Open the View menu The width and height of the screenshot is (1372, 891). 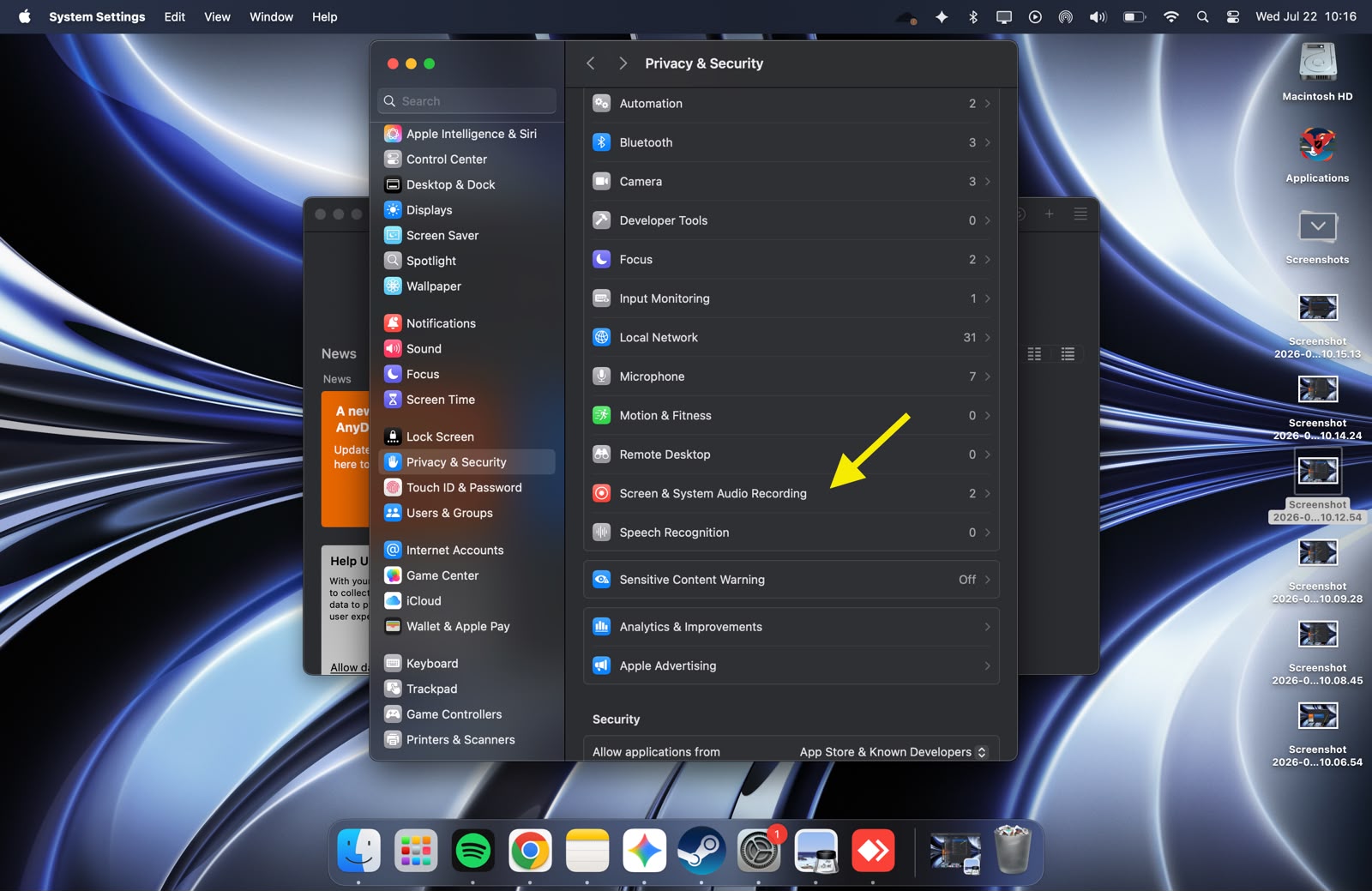(x=217, y=16)
